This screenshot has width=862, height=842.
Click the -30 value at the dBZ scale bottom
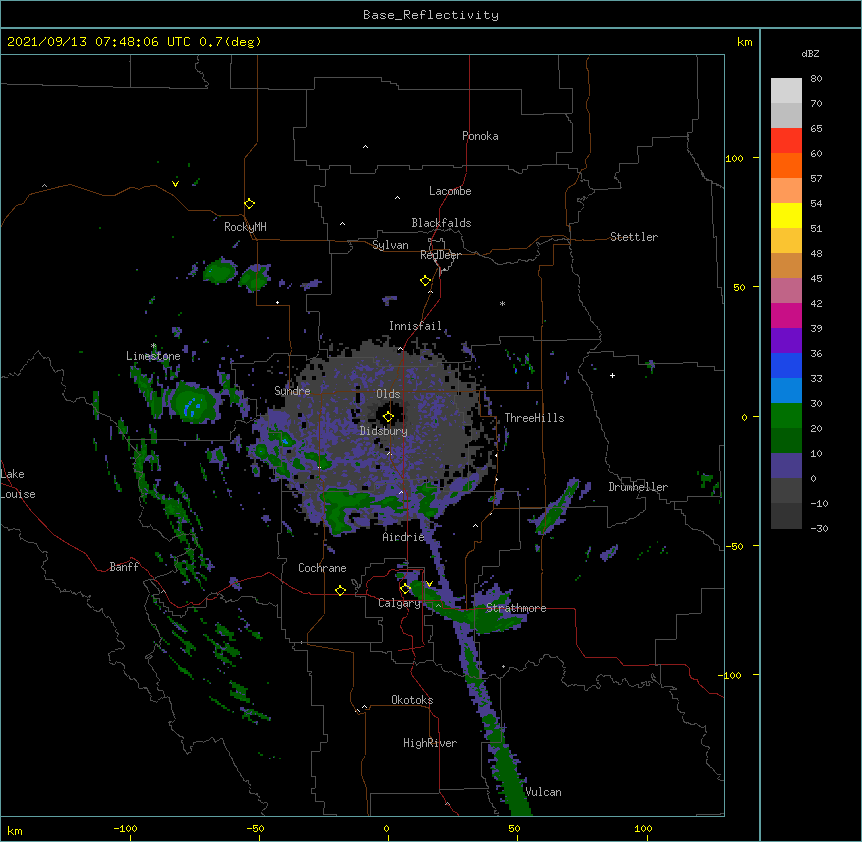(819, 528)
